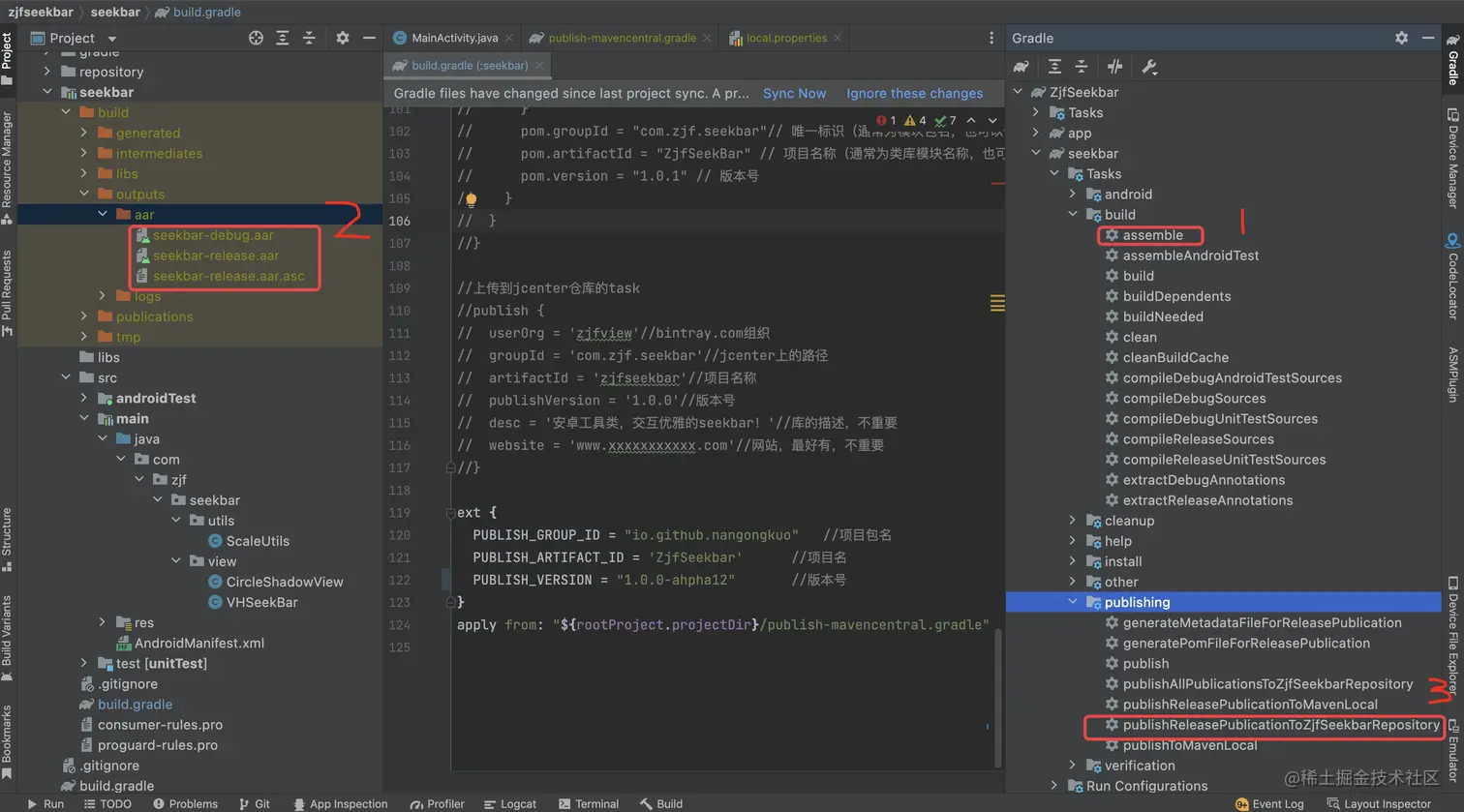Image resolution: width=1464 pixels, height=812 pixels.
Task: Switch to the MainActivity.java tab
Action: tap(453, 38)
